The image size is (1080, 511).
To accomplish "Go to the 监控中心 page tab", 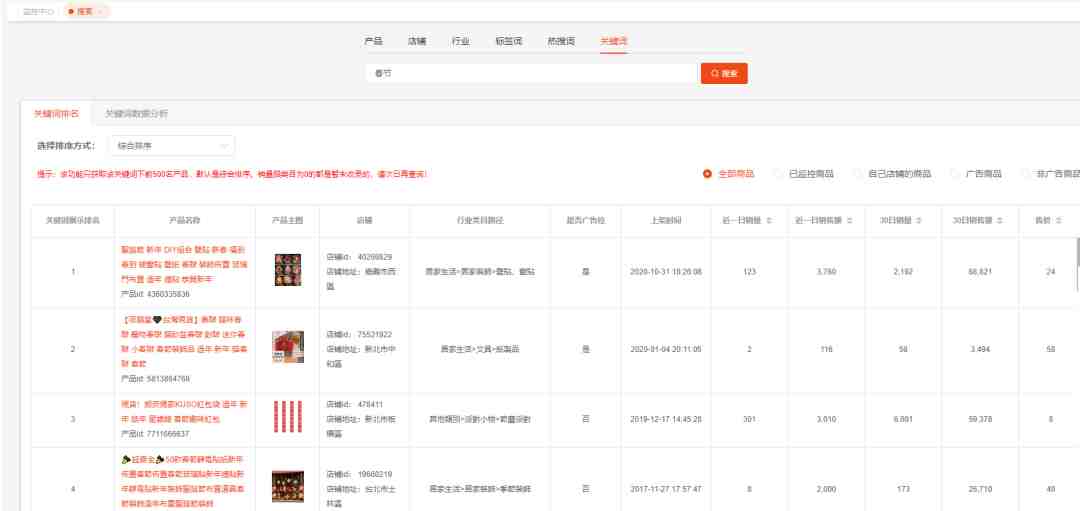I will [38, 12].
